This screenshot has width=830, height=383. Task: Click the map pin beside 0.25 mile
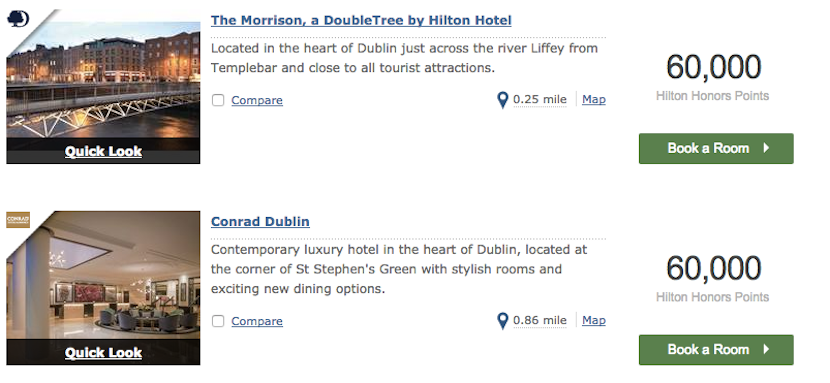click(503, 100)
